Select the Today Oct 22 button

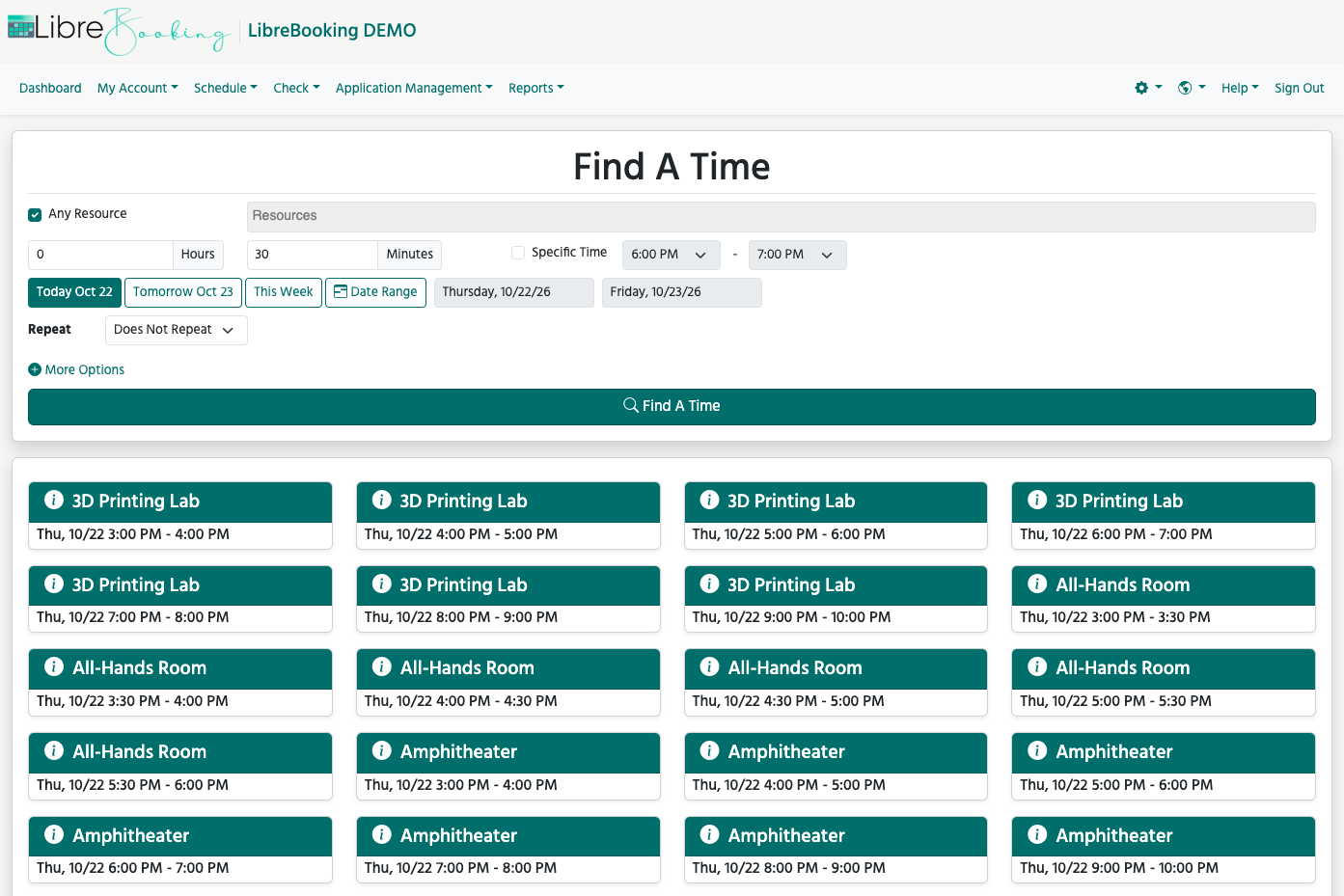[x=74, y=292]
